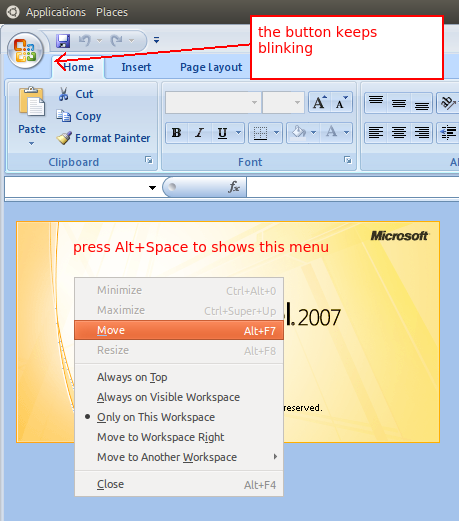
Task: Expand Move to Another Workspace submenu
Action: [x=179, y=457]
